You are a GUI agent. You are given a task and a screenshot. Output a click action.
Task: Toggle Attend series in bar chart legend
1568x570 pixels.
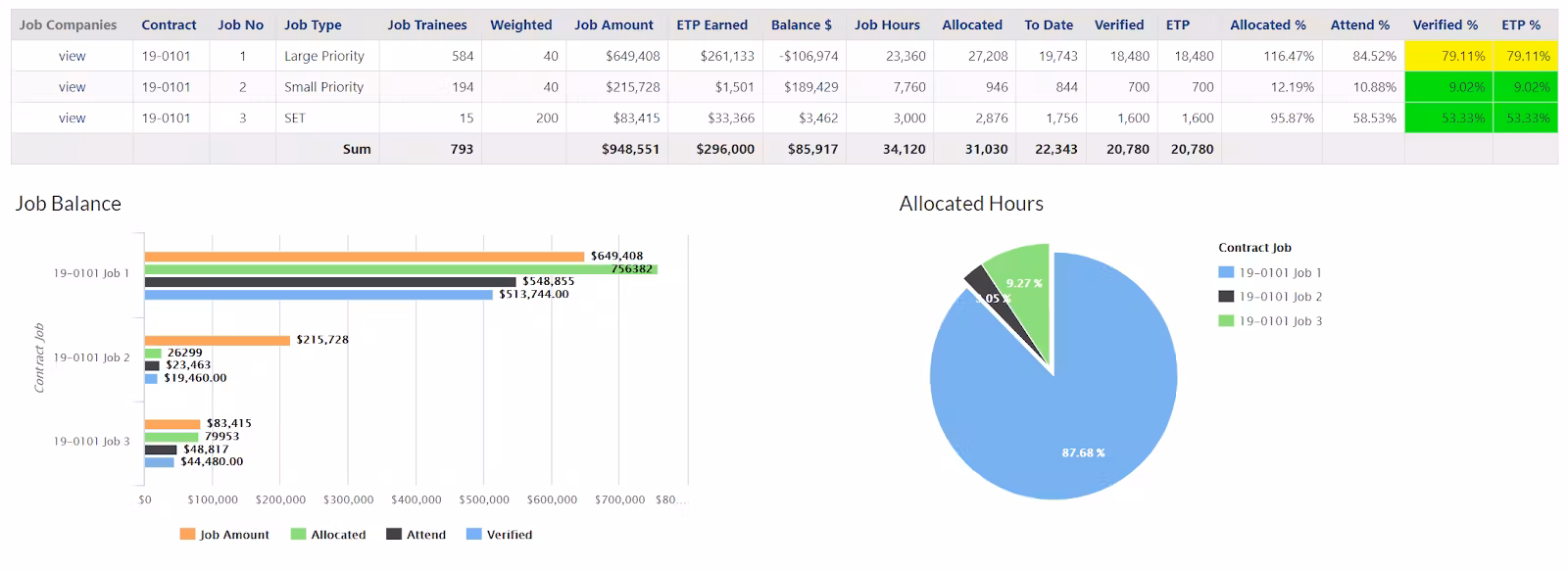tap(416, 535)
